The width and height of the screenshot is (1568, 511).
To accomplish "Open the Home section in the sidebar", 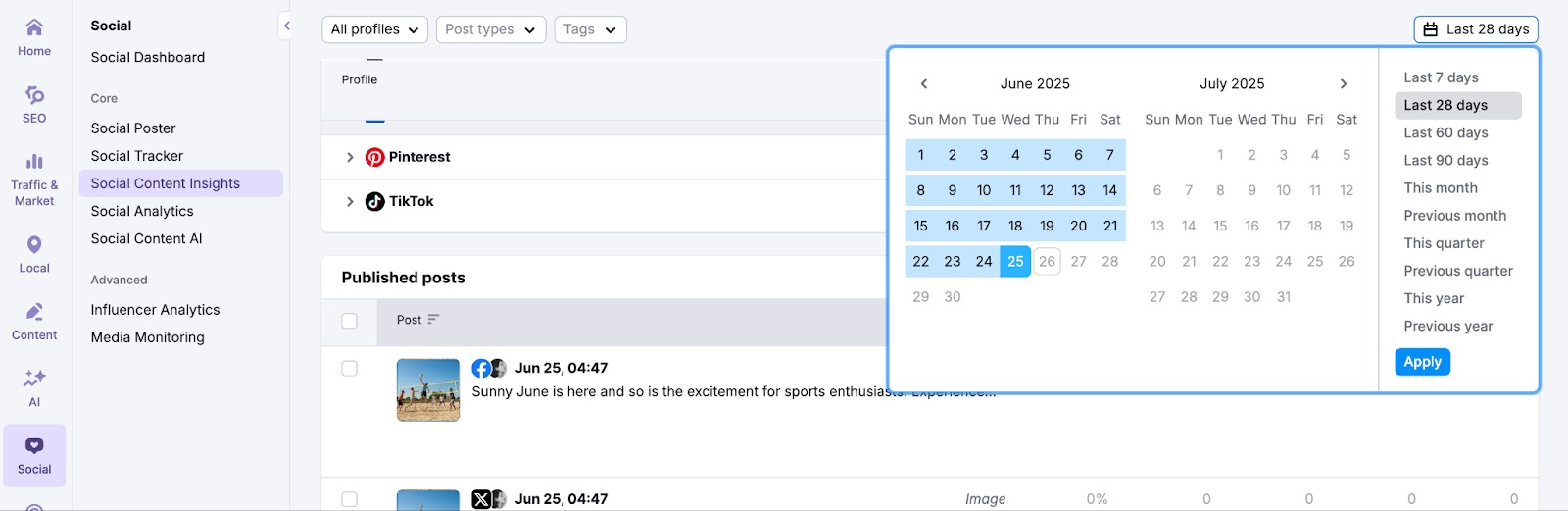I will pyautogui.click(x=34, y=37).
